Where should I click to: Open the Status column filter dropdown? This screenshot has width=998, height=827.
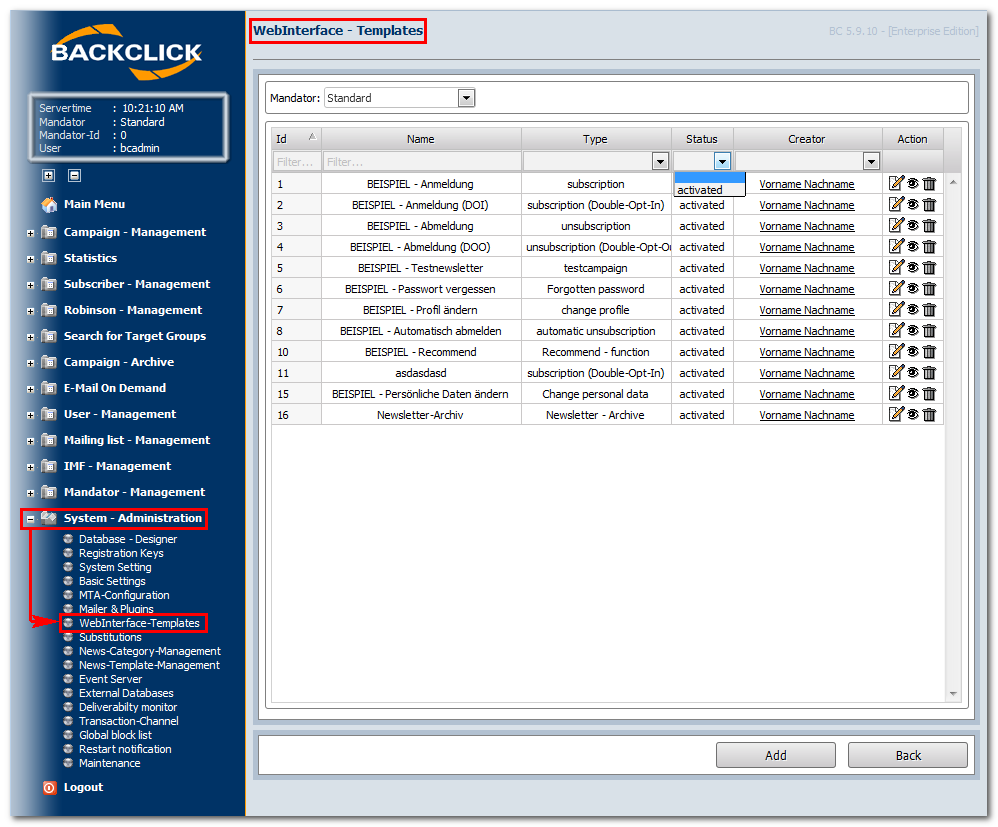tap(722, 162)
